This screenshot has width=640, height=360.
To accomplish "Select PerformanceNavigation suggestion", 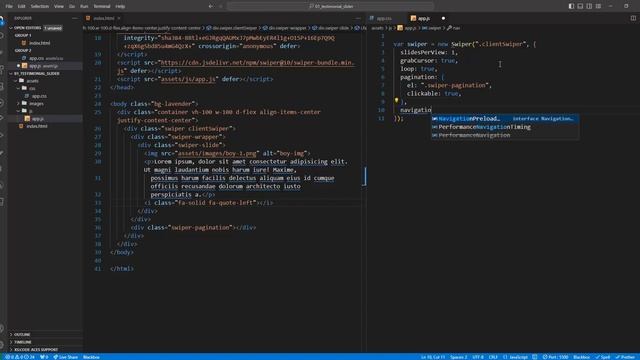I will [x=505, y=135].
